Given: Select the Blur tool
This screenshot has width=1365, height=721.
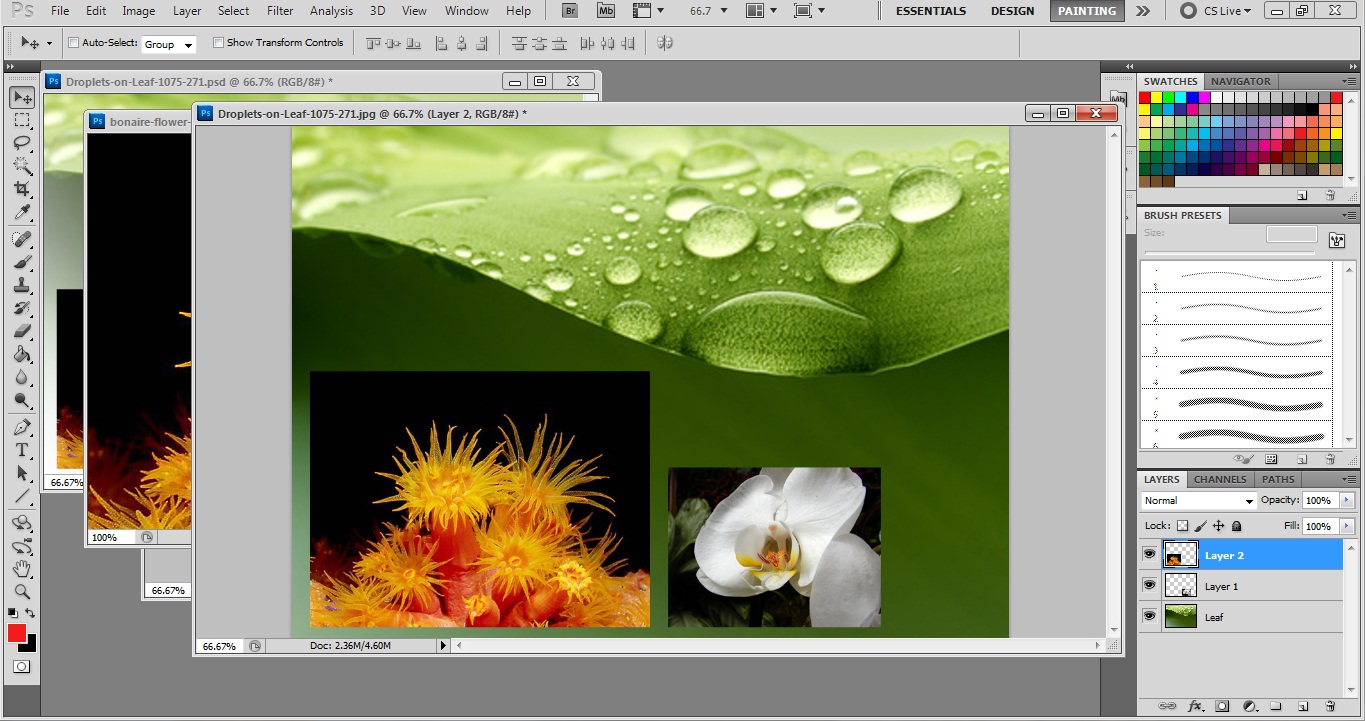Looking at the screenshot, I should tap(22, 377).
